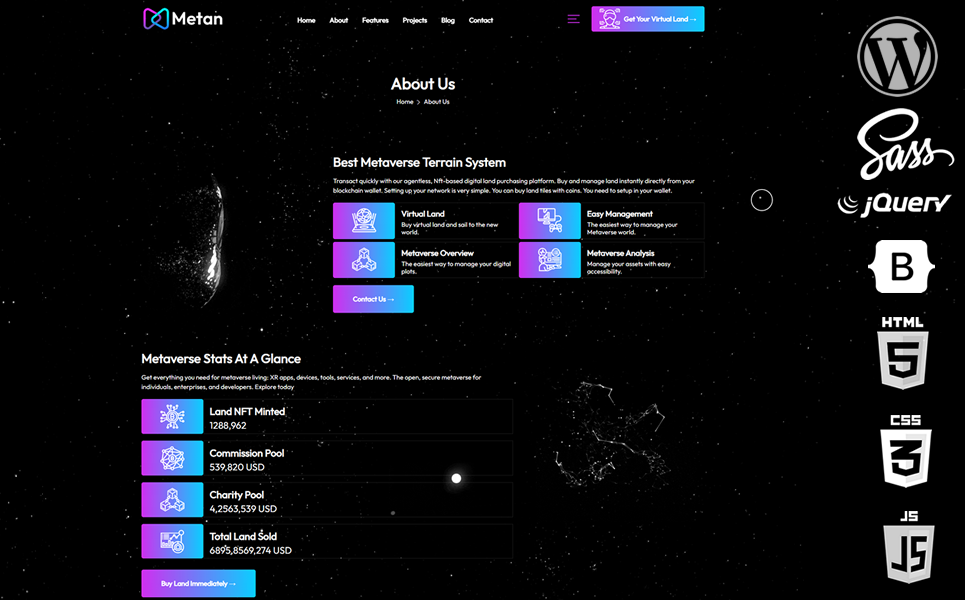Image resolution: width=965 pixels, height=600 pixels.
Task: Follow the Home breadcrumb link
Action: [404, 102]
